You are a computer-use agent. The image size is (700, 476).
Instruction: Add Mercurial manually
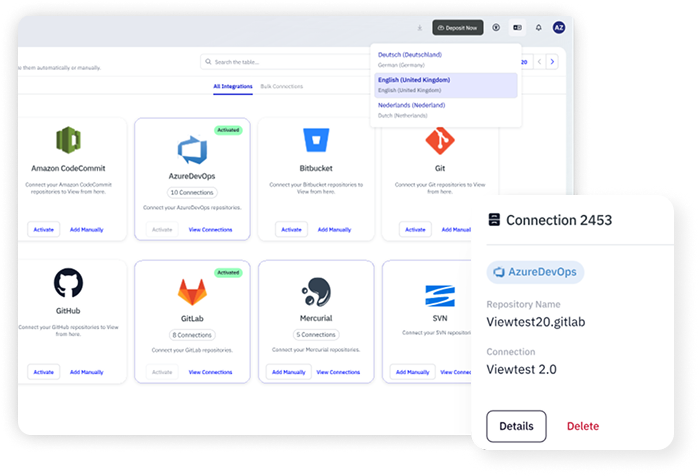(289, 372)
